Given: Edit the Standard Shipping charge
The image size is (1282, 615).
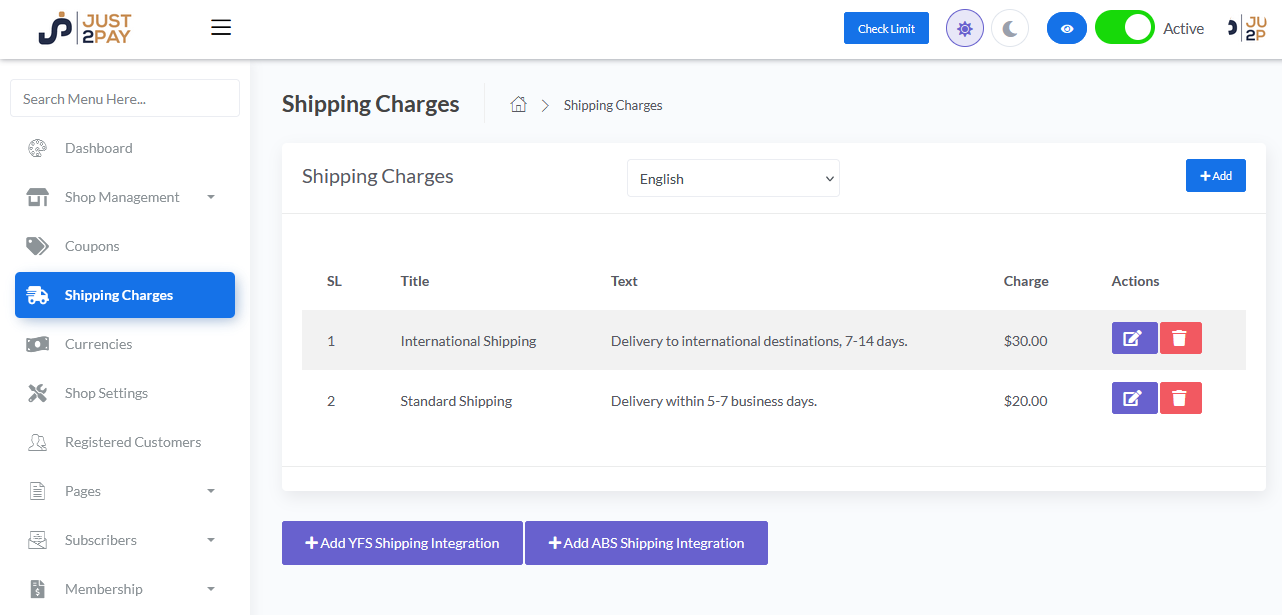Looking at the screenshot, I should coord(1134,399).
